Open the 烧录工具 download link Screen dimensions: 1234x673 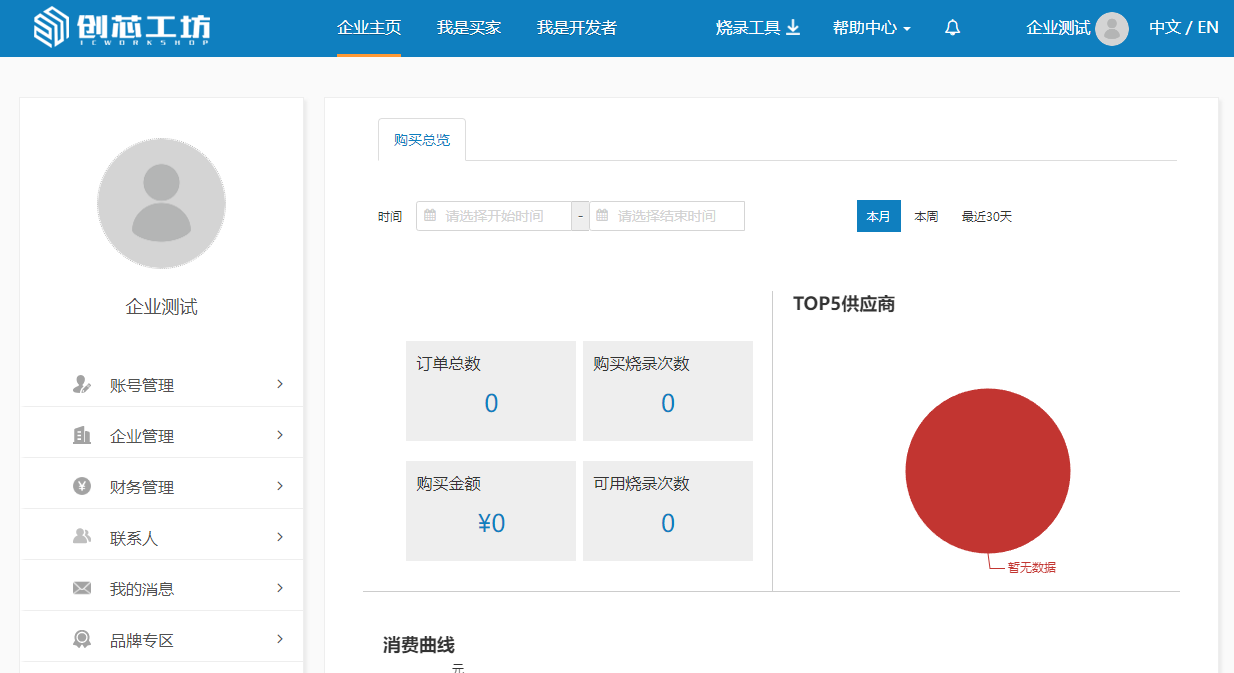pos(758,28)
